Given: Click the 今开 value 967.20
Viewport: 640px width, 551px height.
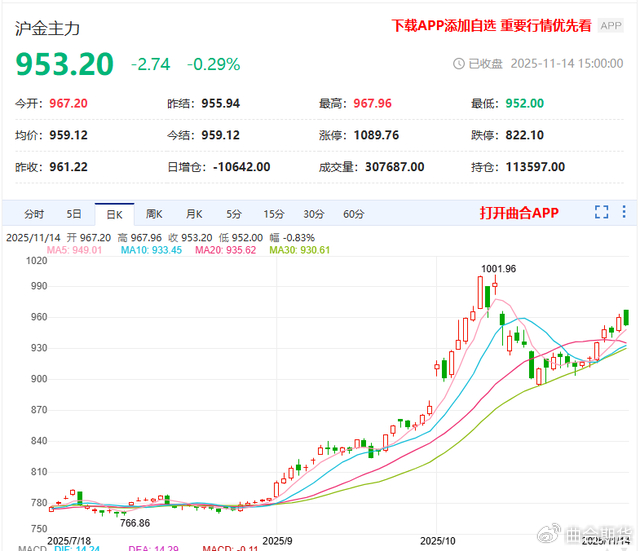Looking at the screenshot, I should pos(69,103).
